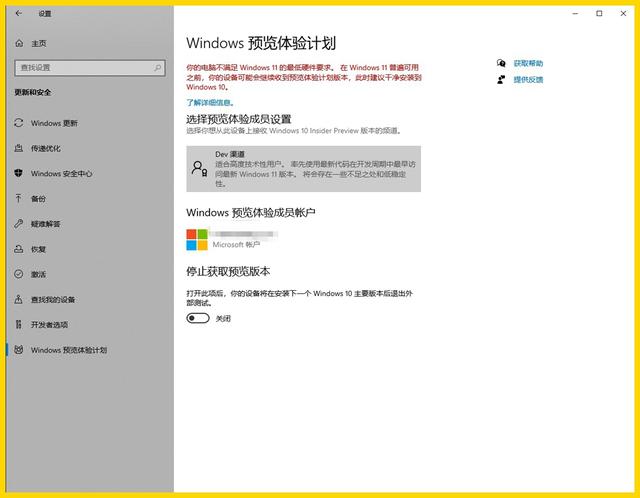Click the 激活 checkmark circle icon
This screenshot has width=640, height=498.
point(19,274)
